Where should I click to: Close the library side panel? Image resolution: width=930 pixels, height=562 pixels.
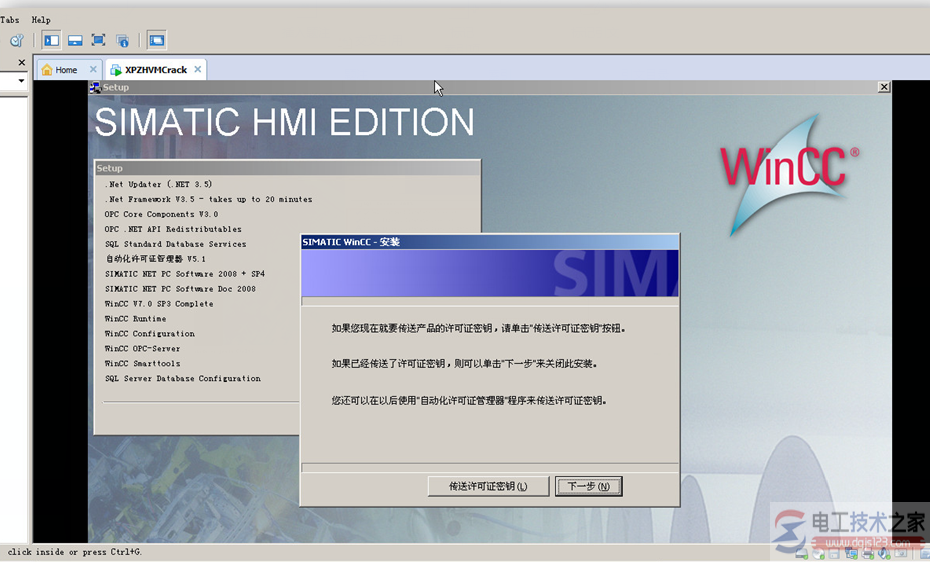point(21,62)
